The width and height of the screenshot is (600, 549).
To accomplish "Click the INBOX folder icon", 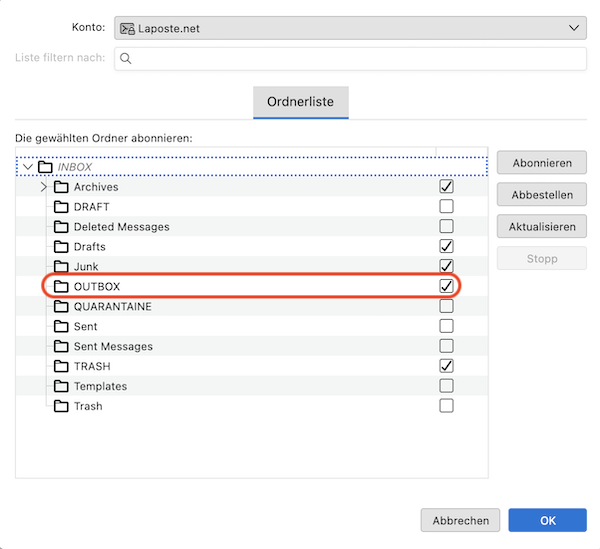I will click(45, 167).
